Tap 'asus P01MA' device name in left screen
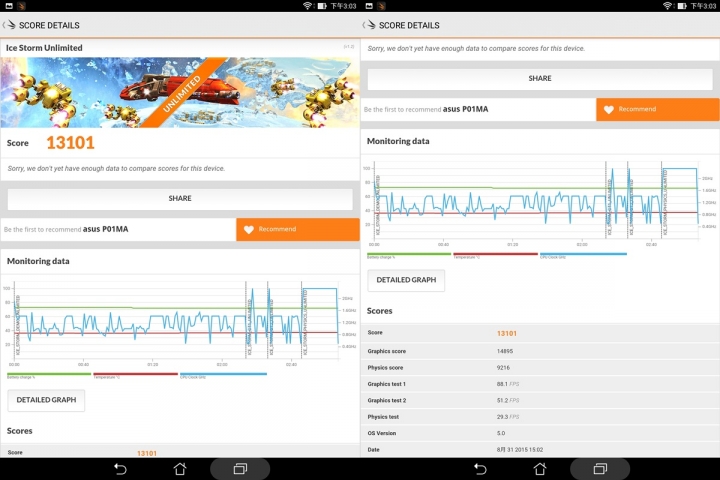This screenshot has width=720, height=480. click(x=106, y=229)
